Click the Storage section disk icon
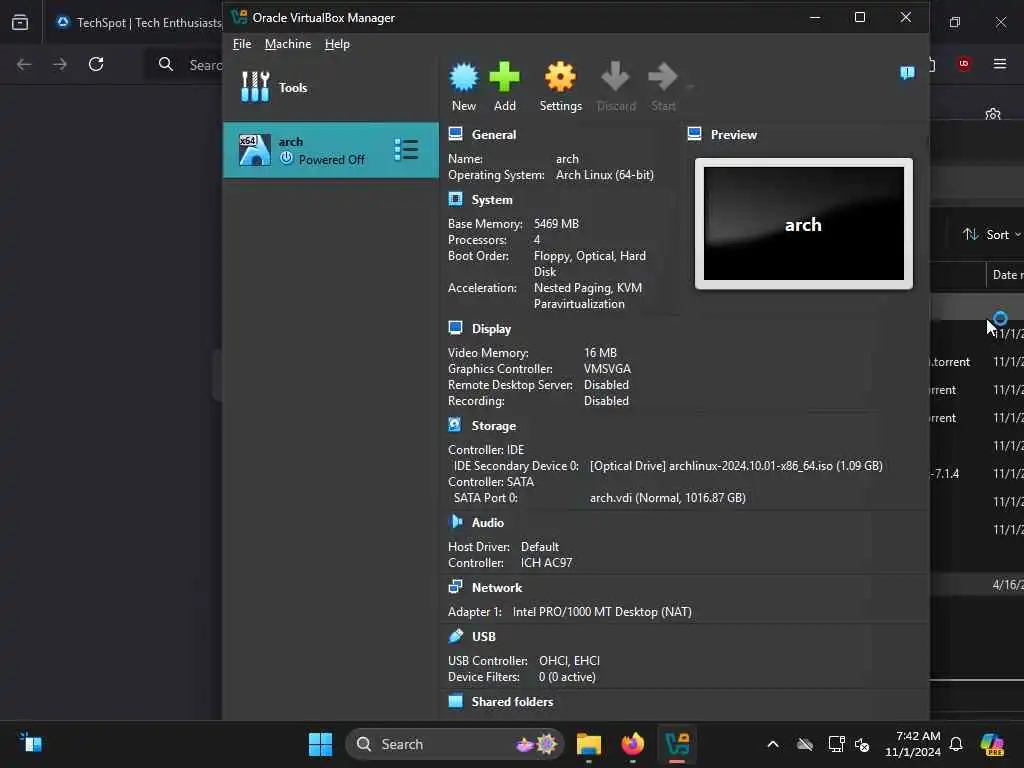 (x=455, y=424)
